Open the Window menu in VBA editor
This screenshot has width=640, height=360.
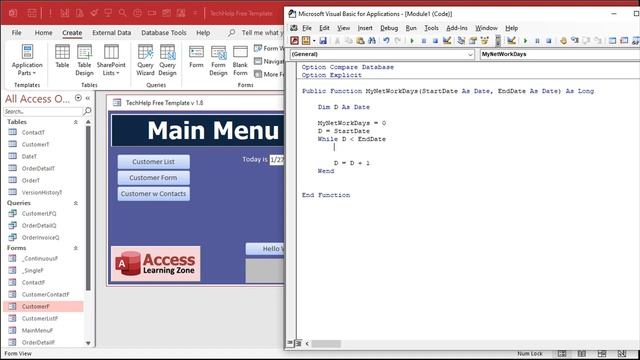pyautogui.click(x=486, y=28)
